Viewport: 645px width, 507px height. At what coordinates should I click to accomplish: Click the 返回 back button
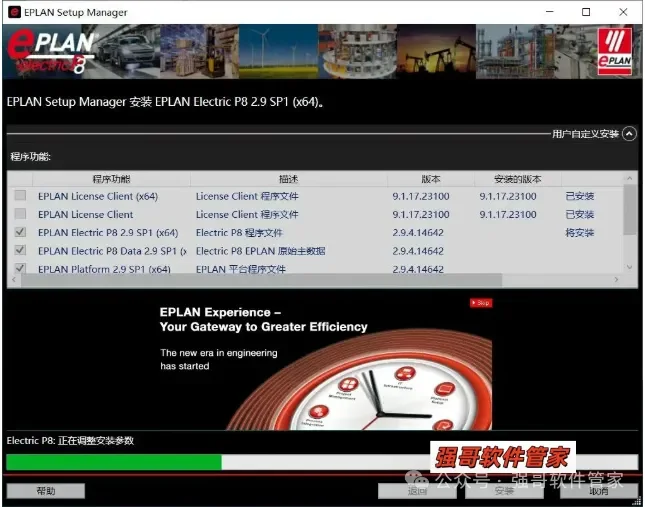417,491
